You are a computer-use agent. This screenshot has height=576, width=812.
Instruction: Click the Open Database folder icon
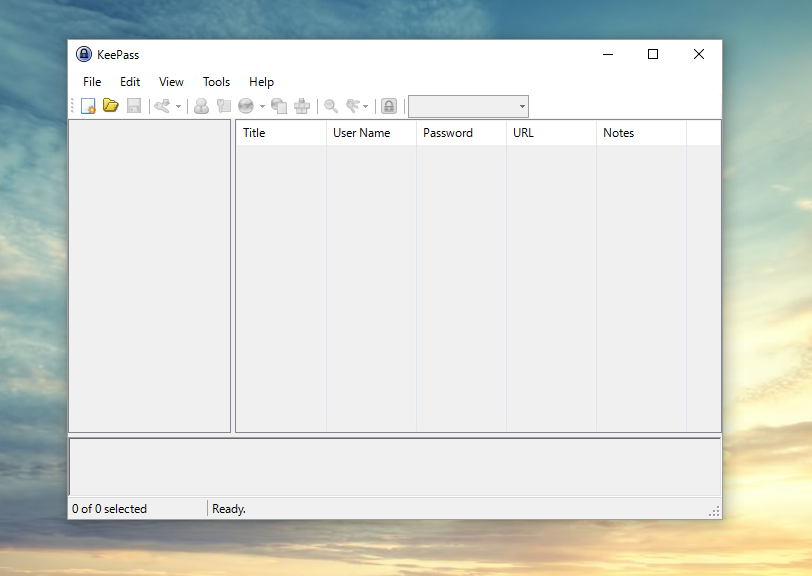(111, 106)
